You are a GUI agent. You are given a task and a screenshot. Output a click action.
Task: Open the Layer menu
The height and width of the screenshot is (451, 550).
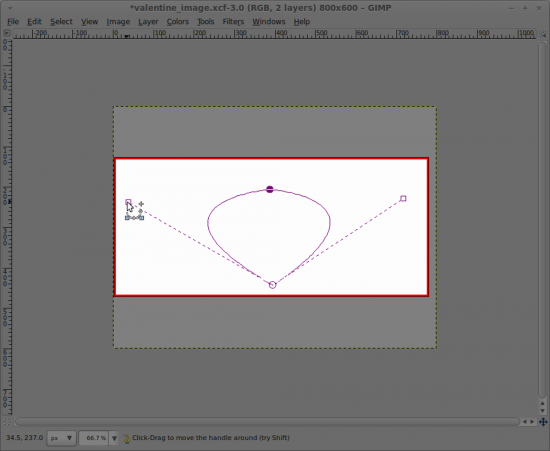[148, 22]
